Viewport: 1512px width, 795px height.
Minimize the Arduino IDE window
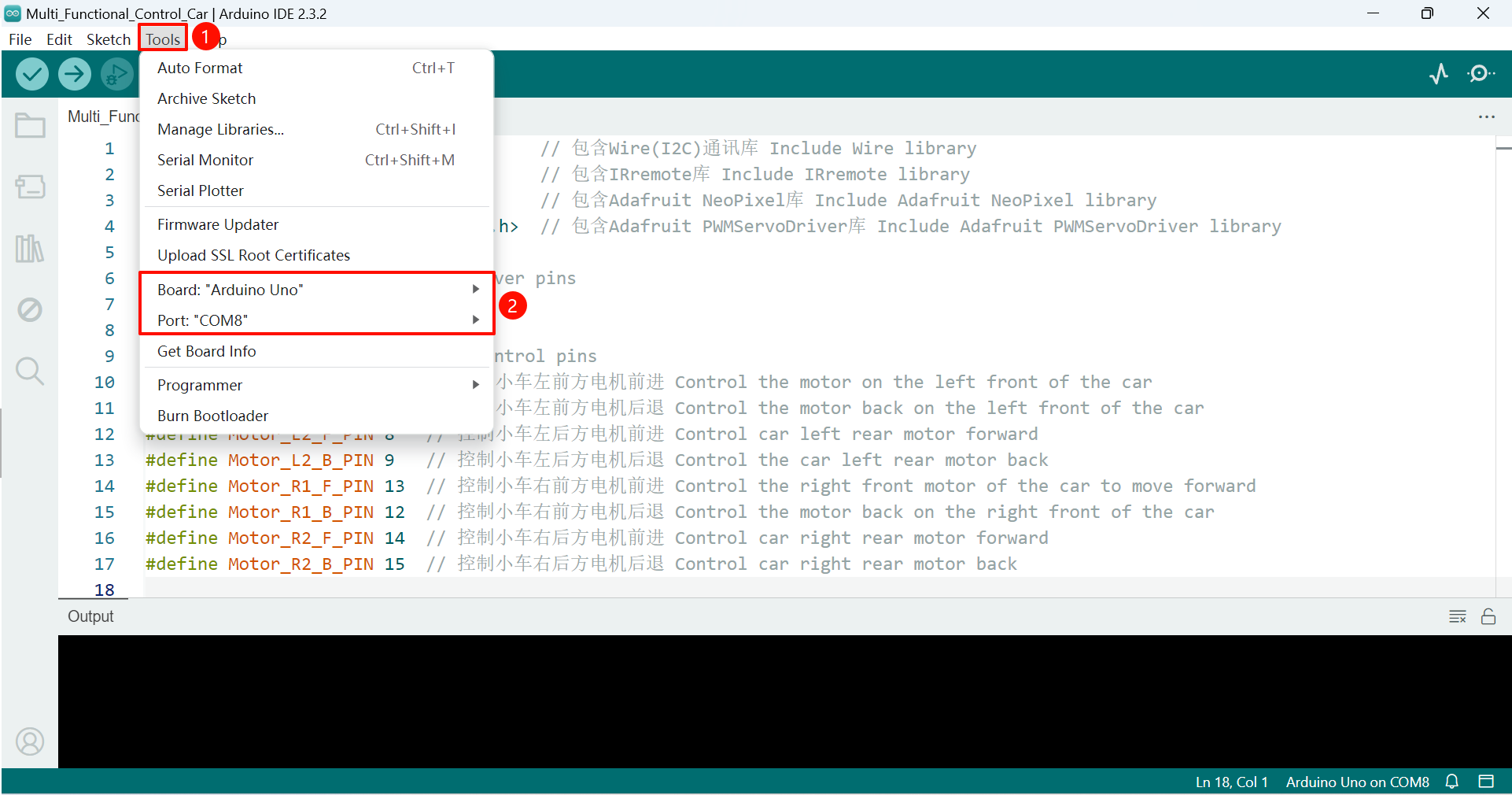tap(1374, 13)
